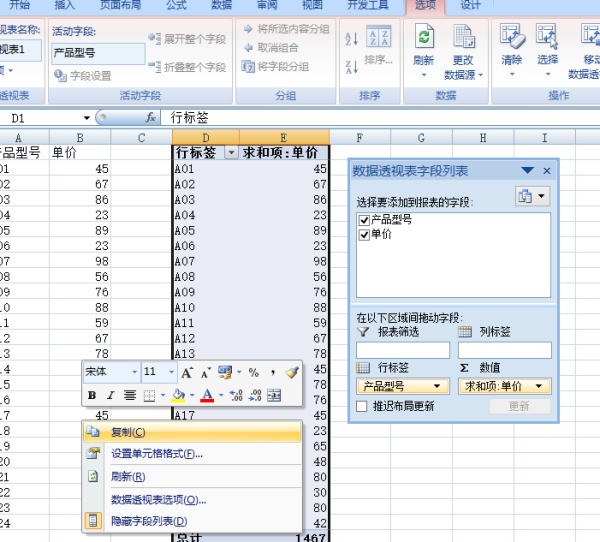Increase font size in mini toolbar
The image size is (600, 542).
[187, 372]
